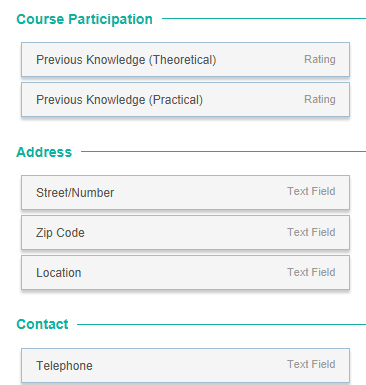Select the Zip Code label text
This screenshot has width=366, height=385.
pyautogui.click(x=60, y=233)
